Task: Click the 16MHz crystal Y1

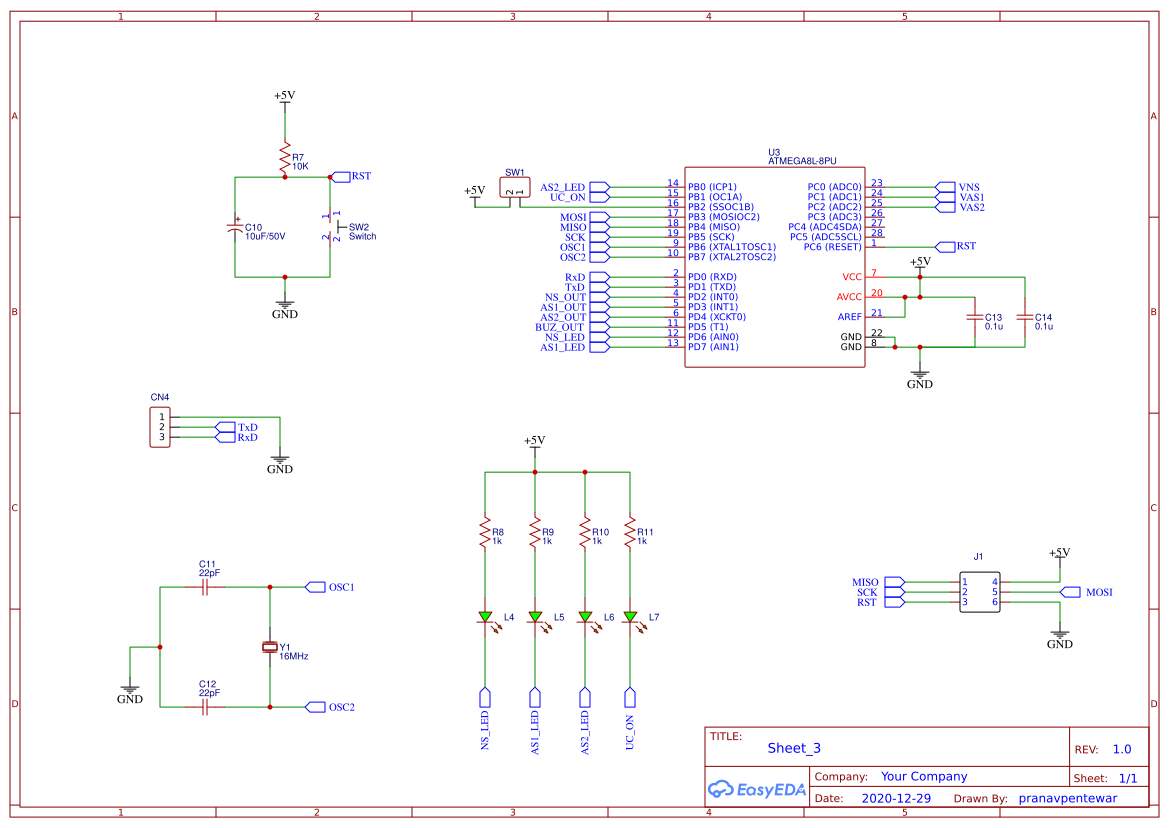Action: click(268, 645)
